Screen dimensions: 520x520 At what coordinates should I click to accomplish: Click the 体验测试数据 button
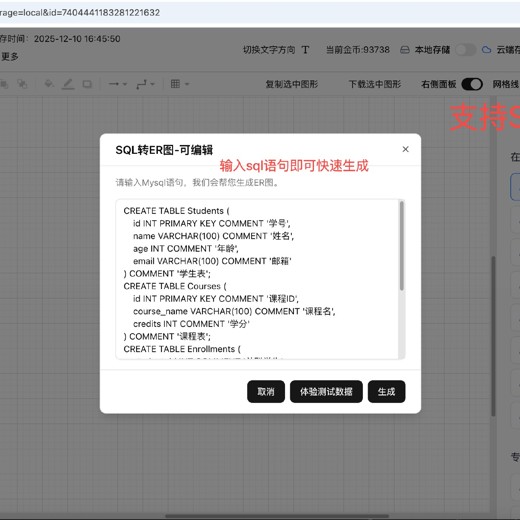[326, 391]
